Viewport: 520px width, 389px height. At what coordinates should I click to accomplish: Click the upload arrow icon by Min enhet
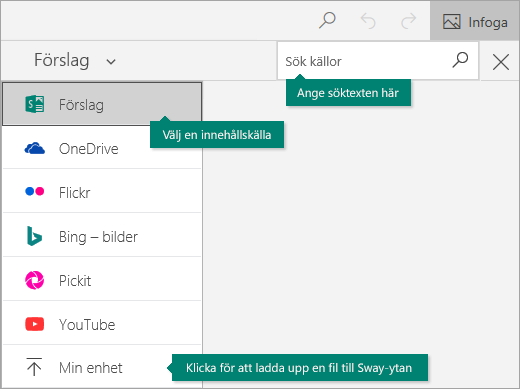tap(34, 367)
